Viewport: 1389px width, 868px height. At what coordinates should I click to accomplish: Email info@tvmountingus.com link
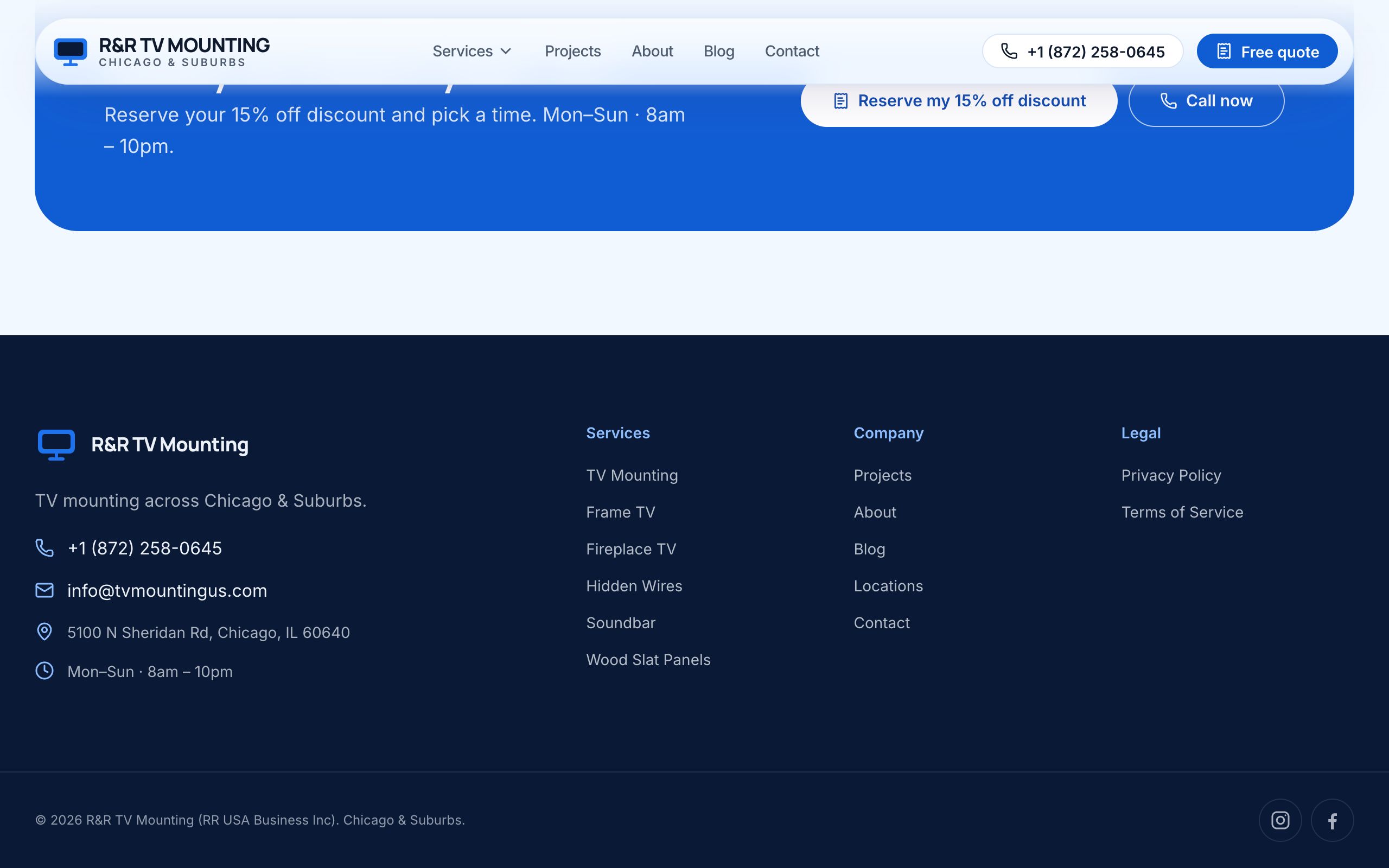[167, 590]
